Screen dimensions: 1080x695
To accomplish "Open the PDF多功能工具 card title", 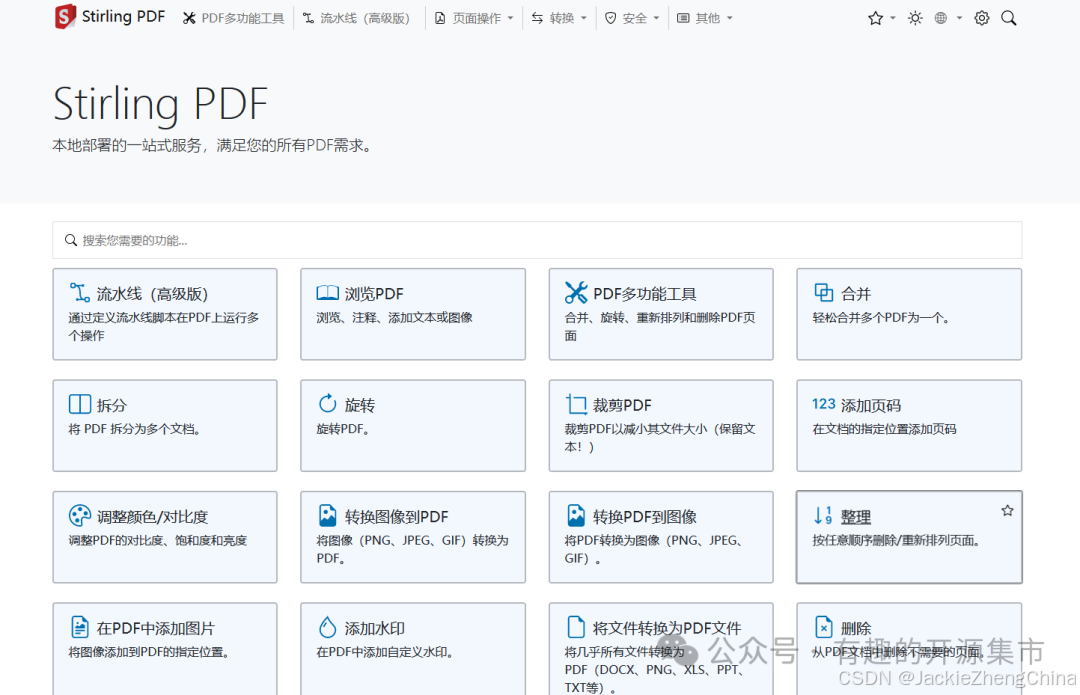I will (645, 294).
